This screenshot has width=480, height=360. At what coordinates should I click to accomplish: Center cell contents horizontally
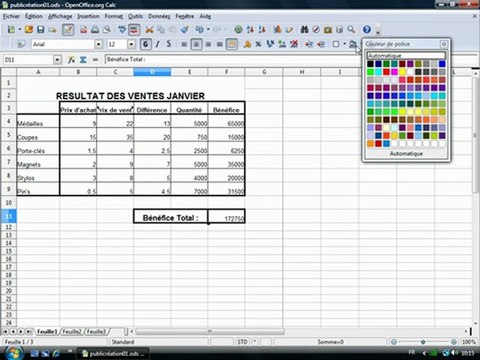[196, 44]
